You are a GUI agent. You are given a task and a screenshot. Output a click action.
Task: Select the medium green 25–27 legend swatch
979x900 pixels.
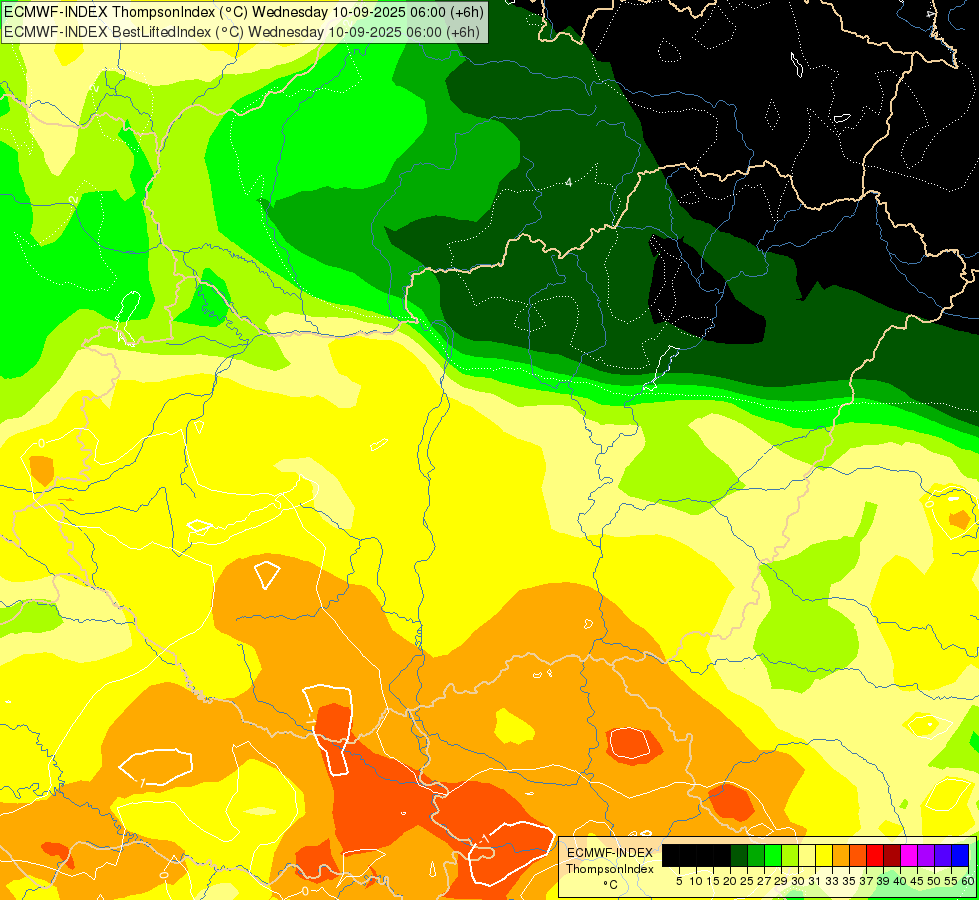click(x=755, y=855)
